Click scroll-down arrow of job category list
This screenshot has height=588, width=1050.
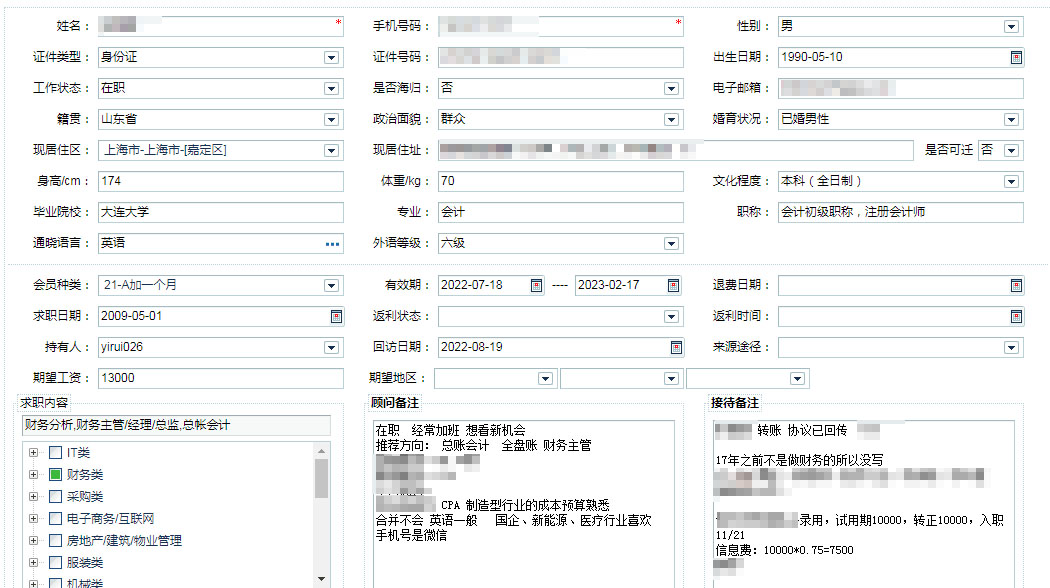point(321,578)
